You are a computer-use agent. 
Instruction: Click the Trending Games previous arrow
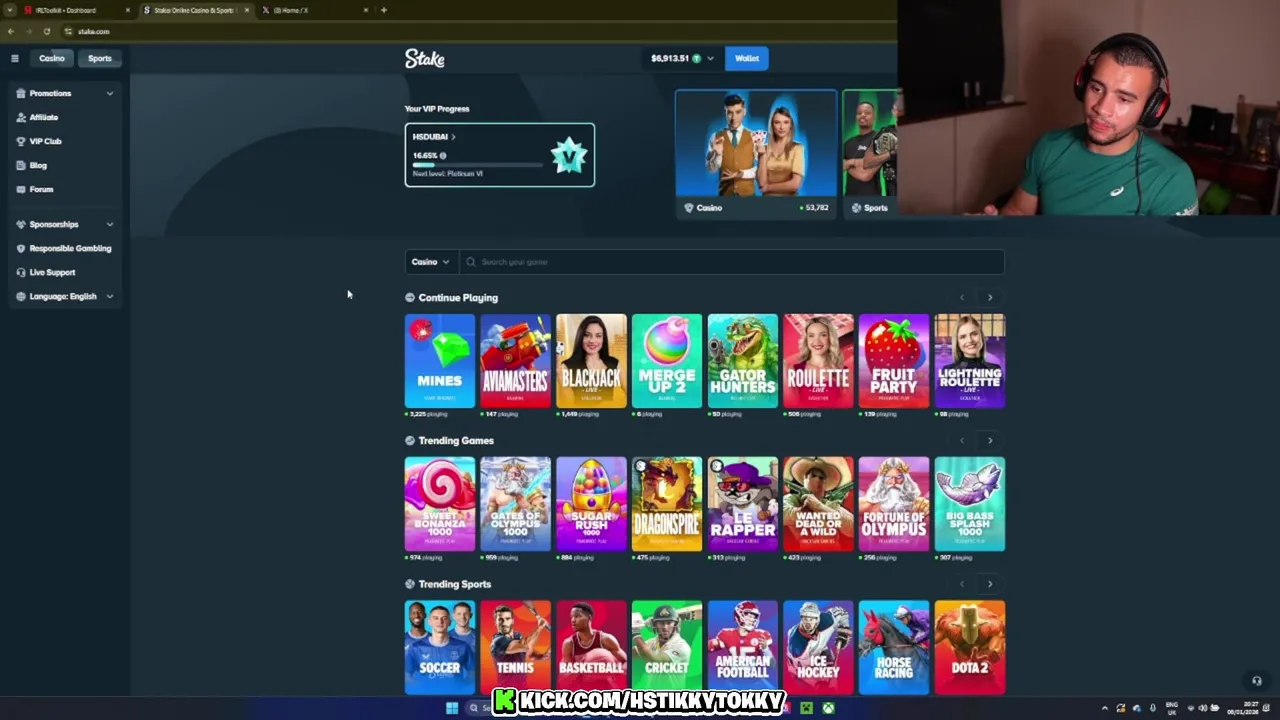962,440
